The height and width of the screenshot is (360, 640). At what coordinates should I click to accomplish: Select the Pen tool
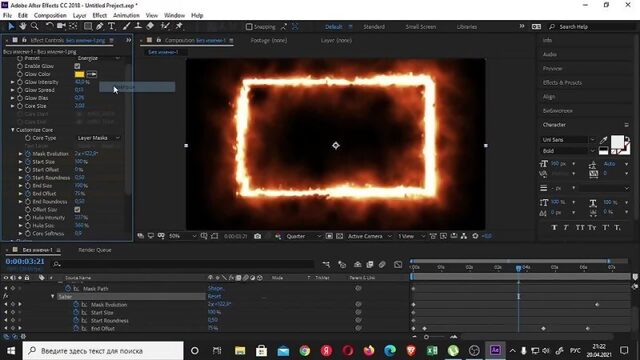click(100, 26)
